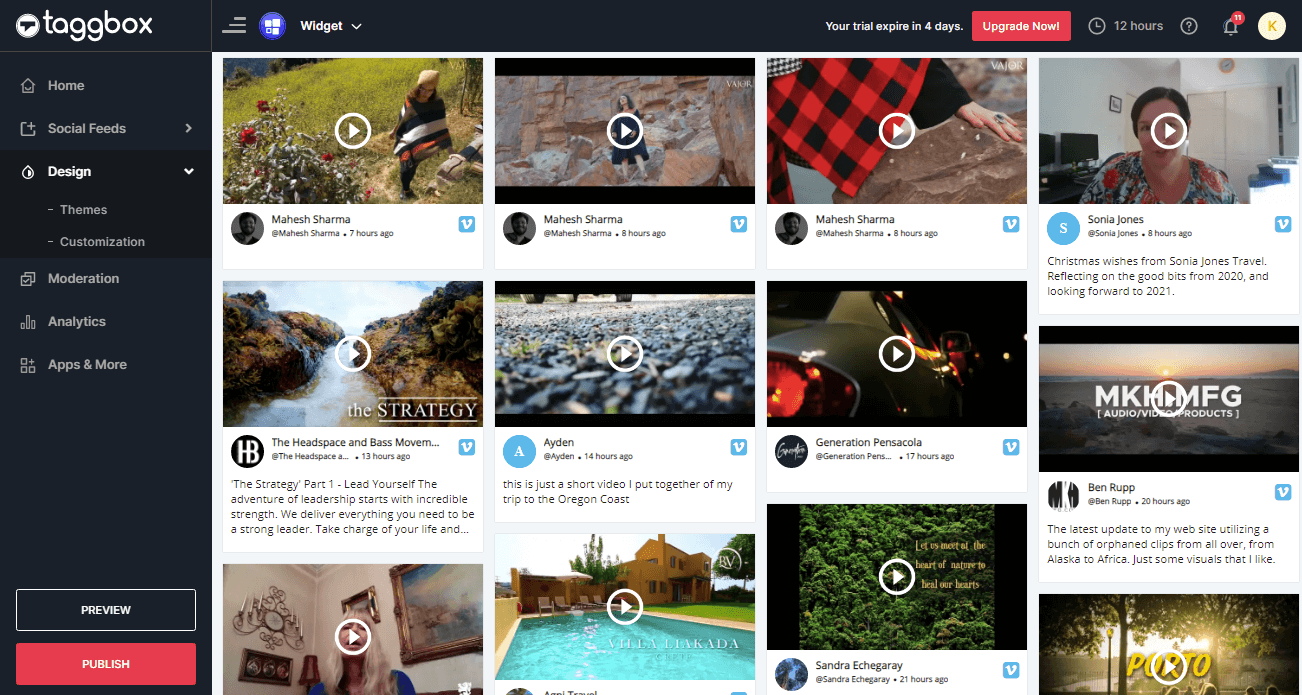
Task: Open 'The Headspace and Bass Movem...' name
Action: tap(355, 443)
